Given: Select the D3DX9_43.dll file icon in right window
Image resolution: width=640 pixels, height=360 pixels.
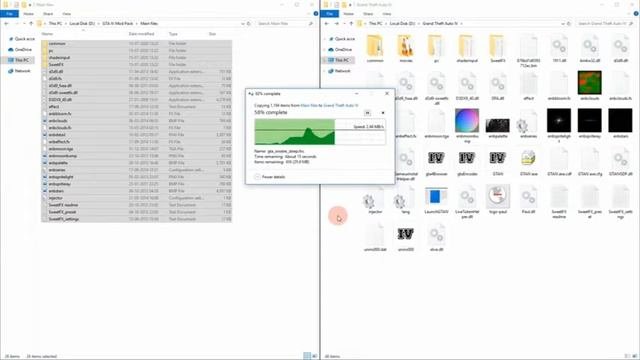Looking at the screenshot, I should [467, 84].
